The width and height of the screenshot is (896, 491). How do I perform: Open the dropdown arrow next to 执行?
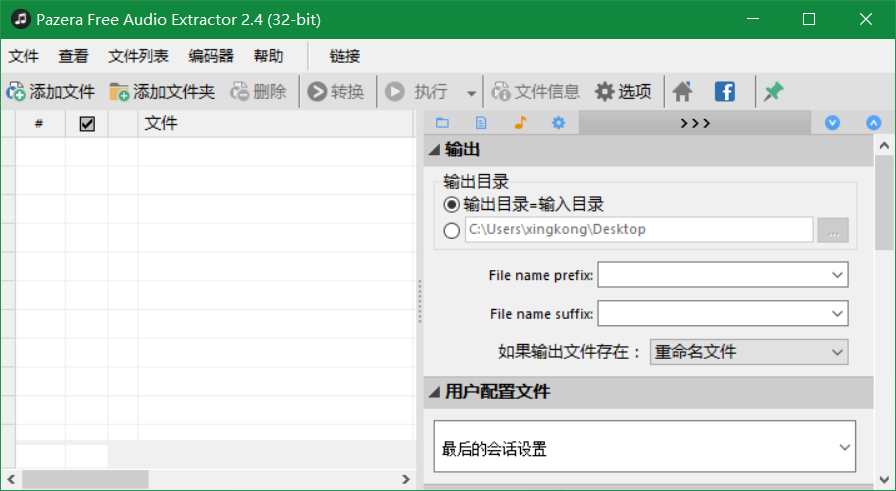click(471, 93)
